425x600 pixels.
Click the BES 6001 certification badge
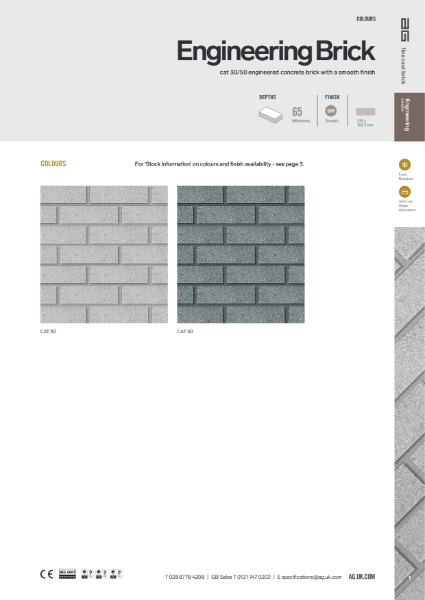pos(67,574)
